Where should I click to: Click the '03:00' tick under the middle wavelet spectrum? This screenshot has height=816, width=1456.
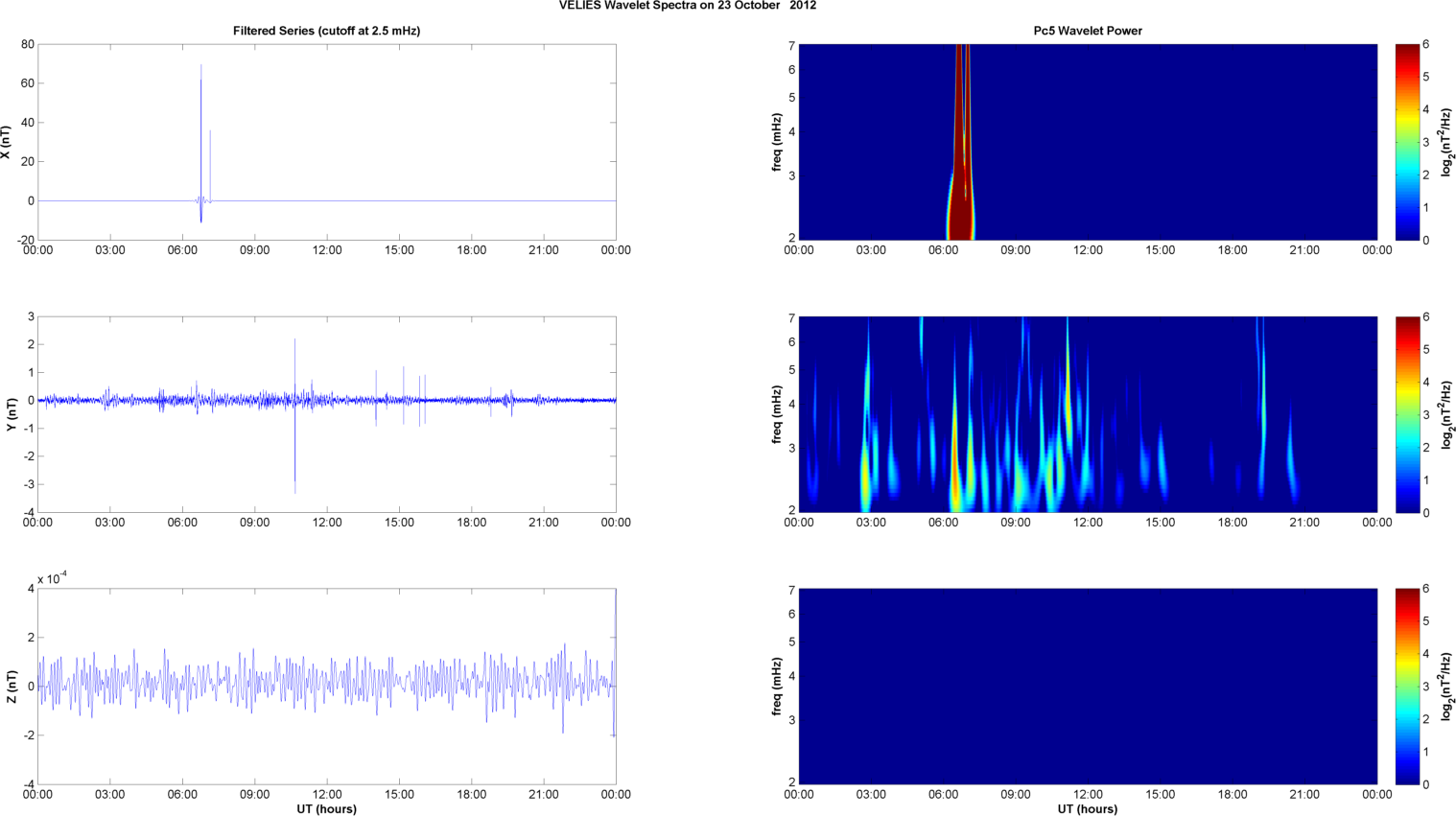(x=871, y=523)
